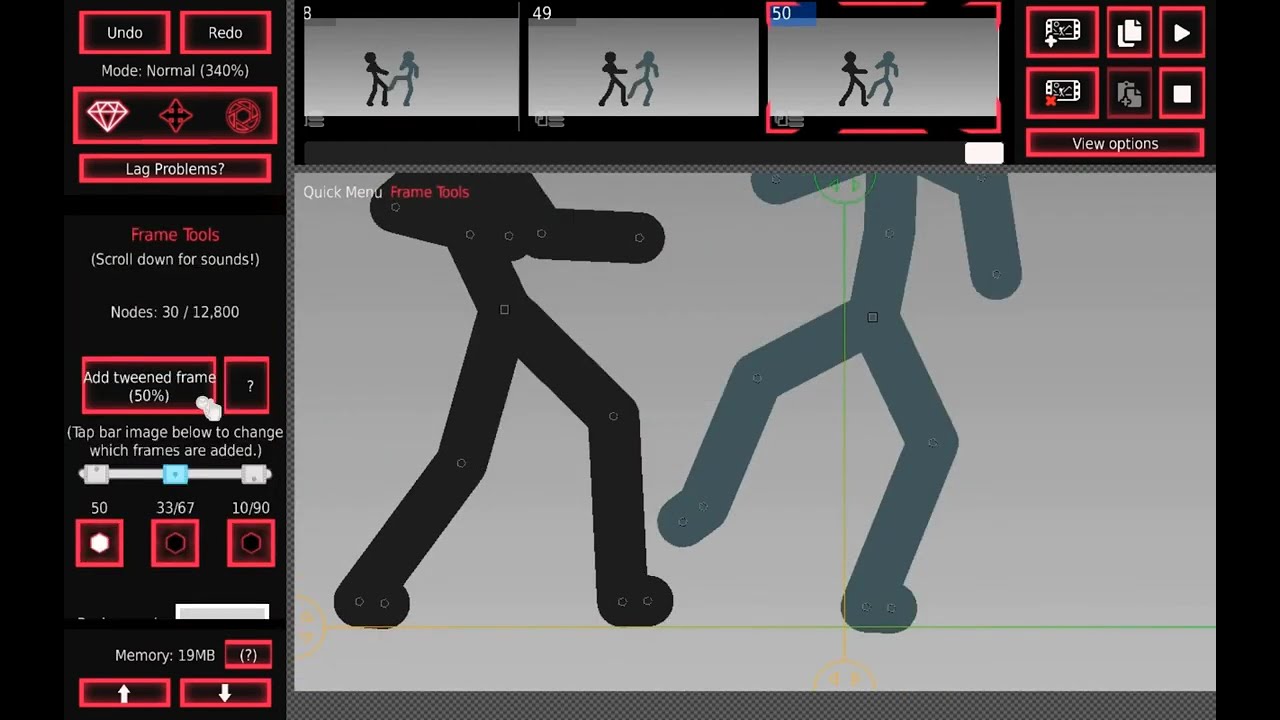Viewport: 1280px width, 720px height.
Task: Stop the animation playback
Action: 1182,94
